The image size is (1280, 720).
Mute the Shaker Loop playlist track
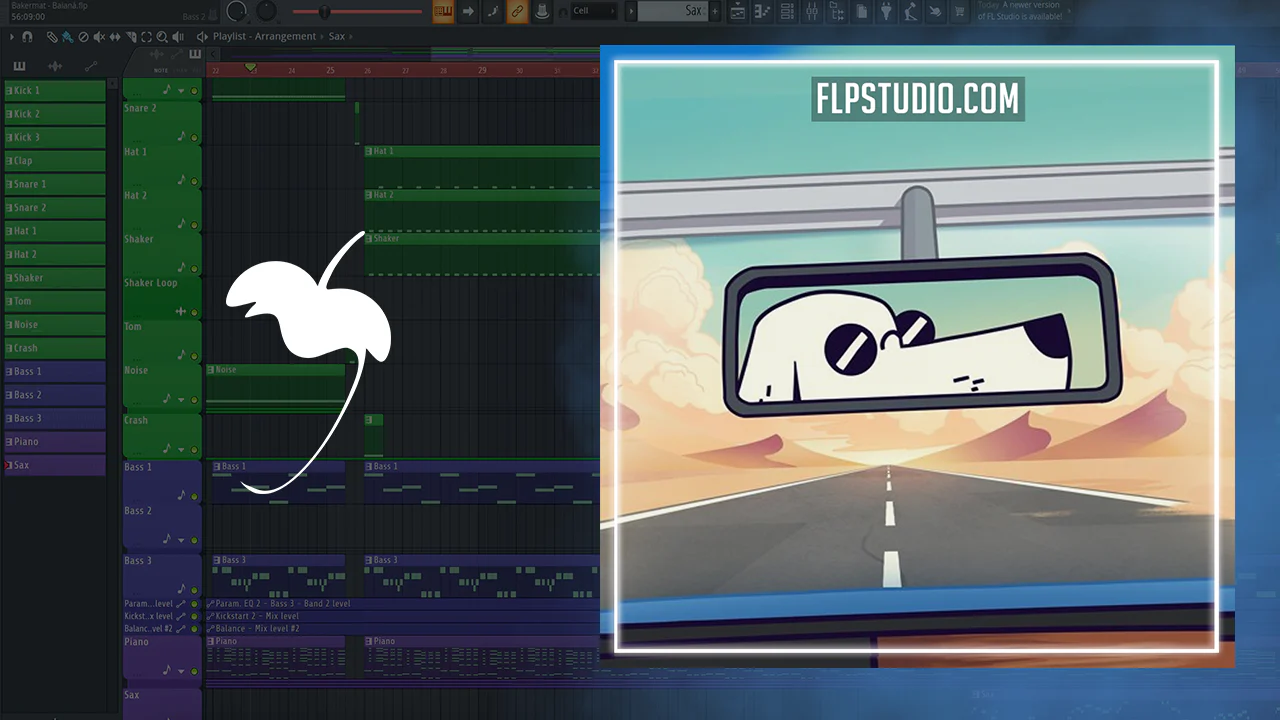point(194,311)
